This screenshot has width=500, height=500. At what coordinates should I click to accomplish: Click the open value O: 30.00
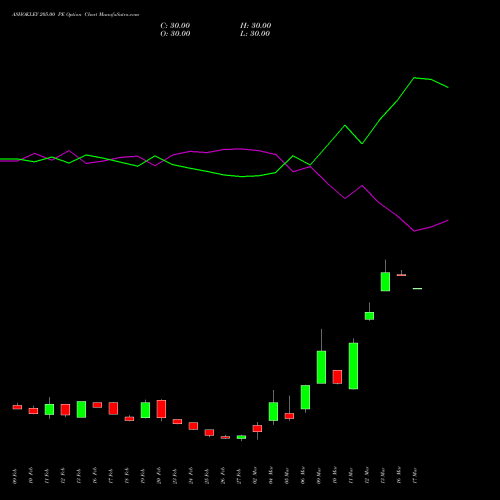coord(175,34)
